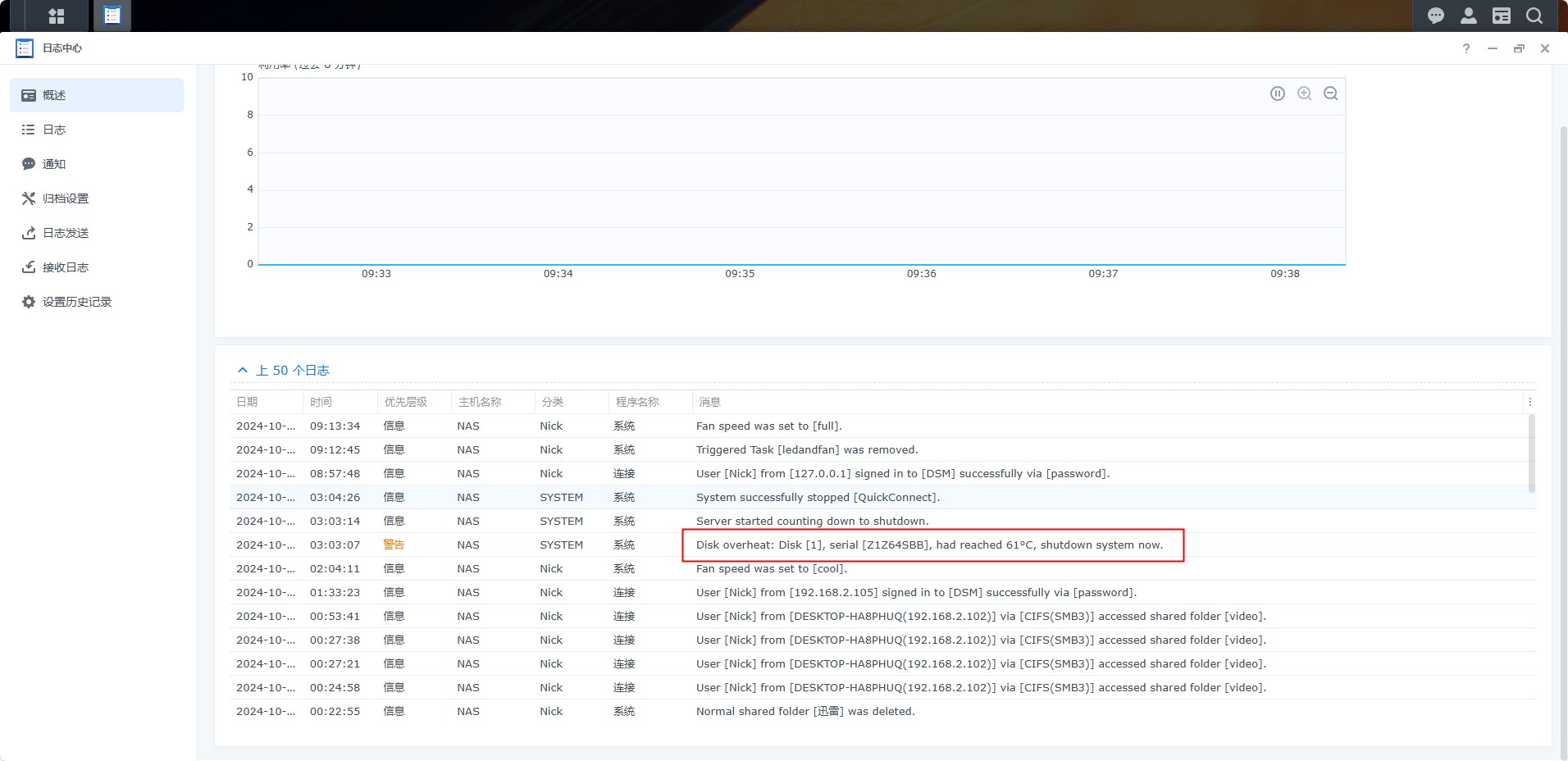Select the 'Triggered Task [ledandfan] was removed' log
The width and height of the screenshot is (1568, 761).
coord(883,450)
